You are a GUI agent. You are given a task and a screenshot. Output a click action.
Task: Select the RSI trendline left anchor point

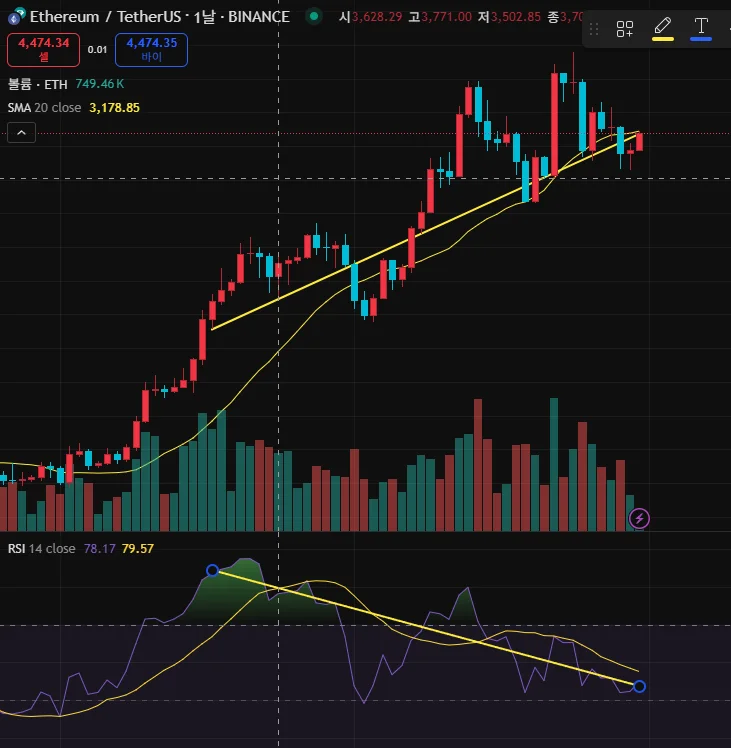pyautogui.click(x=212, y=570)
